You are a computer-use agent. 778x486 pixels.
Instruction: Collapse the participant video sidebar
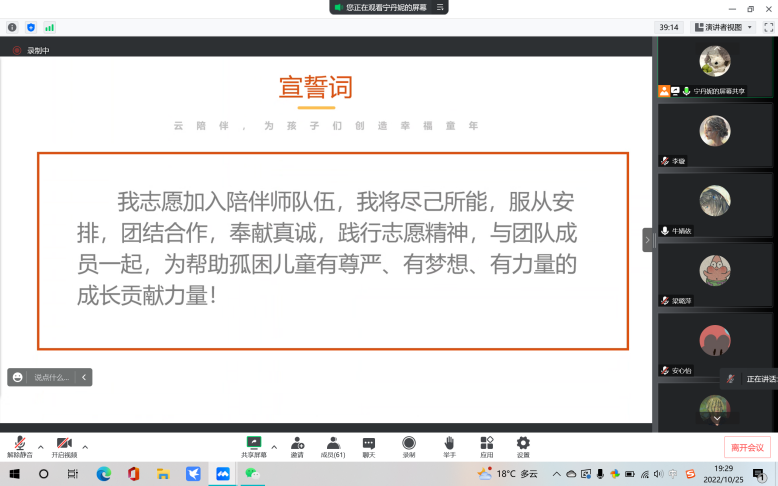[648, 240]
